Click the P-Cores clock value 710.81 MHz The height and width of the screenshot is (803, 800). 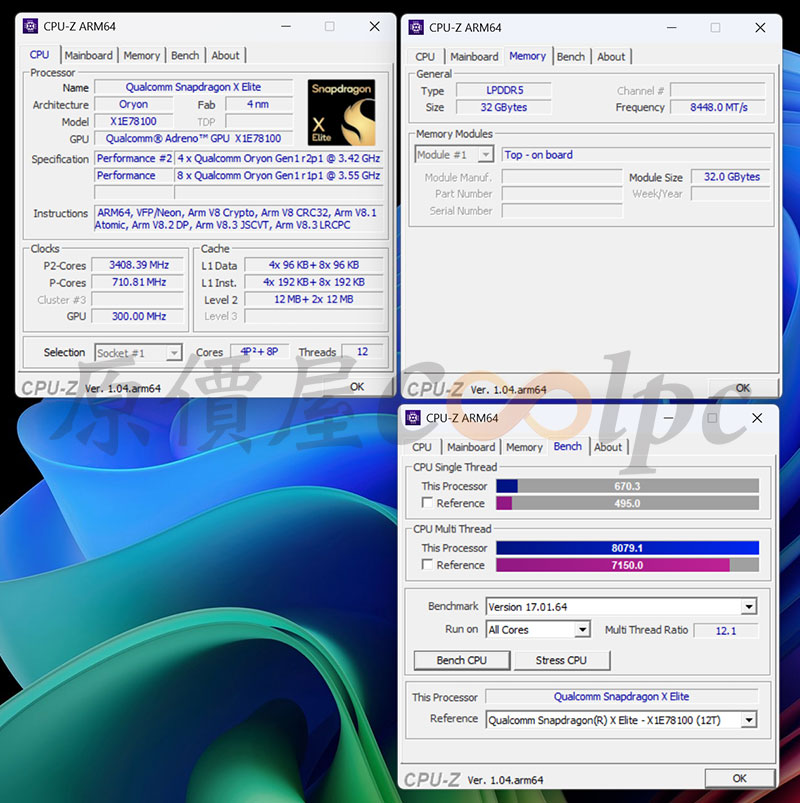point(138,282)
